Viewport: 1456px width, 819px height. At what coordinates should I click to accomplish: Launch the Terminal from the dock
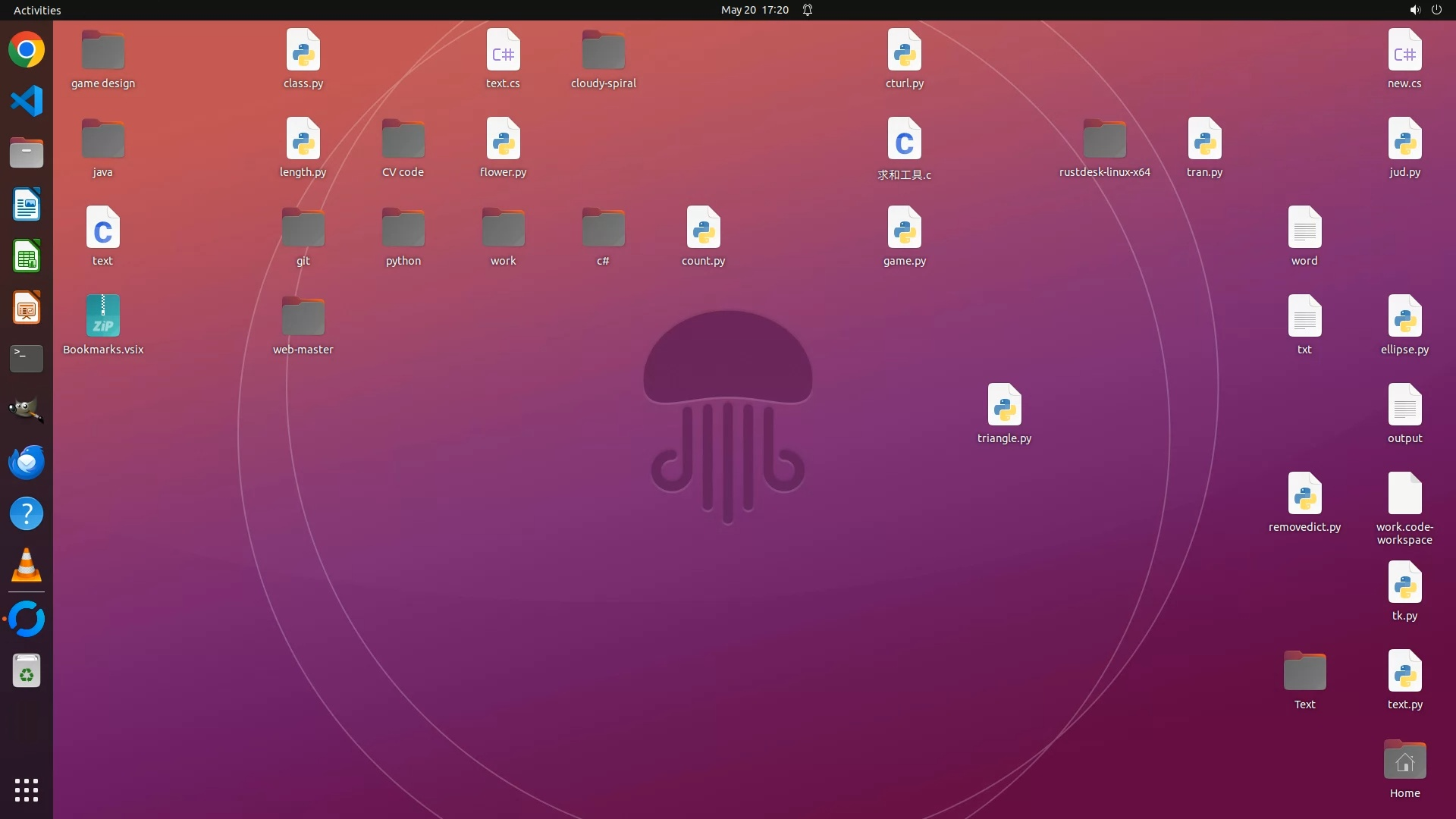pos(27,359)
